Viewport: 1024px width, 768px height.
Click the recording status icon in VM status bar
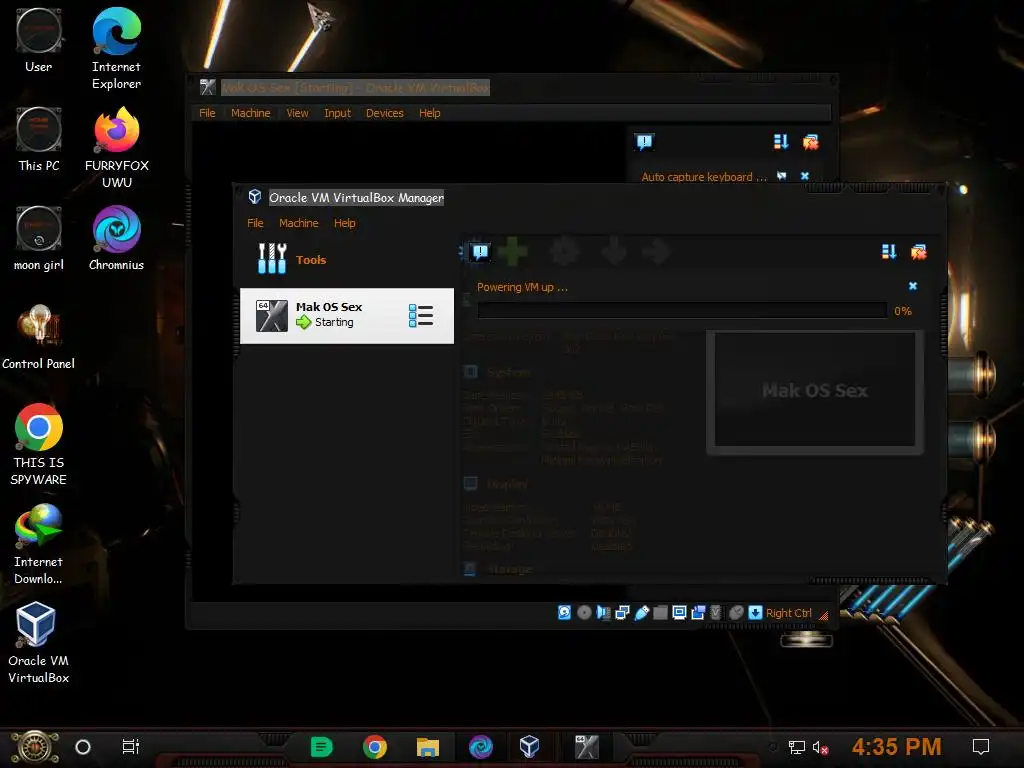coord(698,612)
